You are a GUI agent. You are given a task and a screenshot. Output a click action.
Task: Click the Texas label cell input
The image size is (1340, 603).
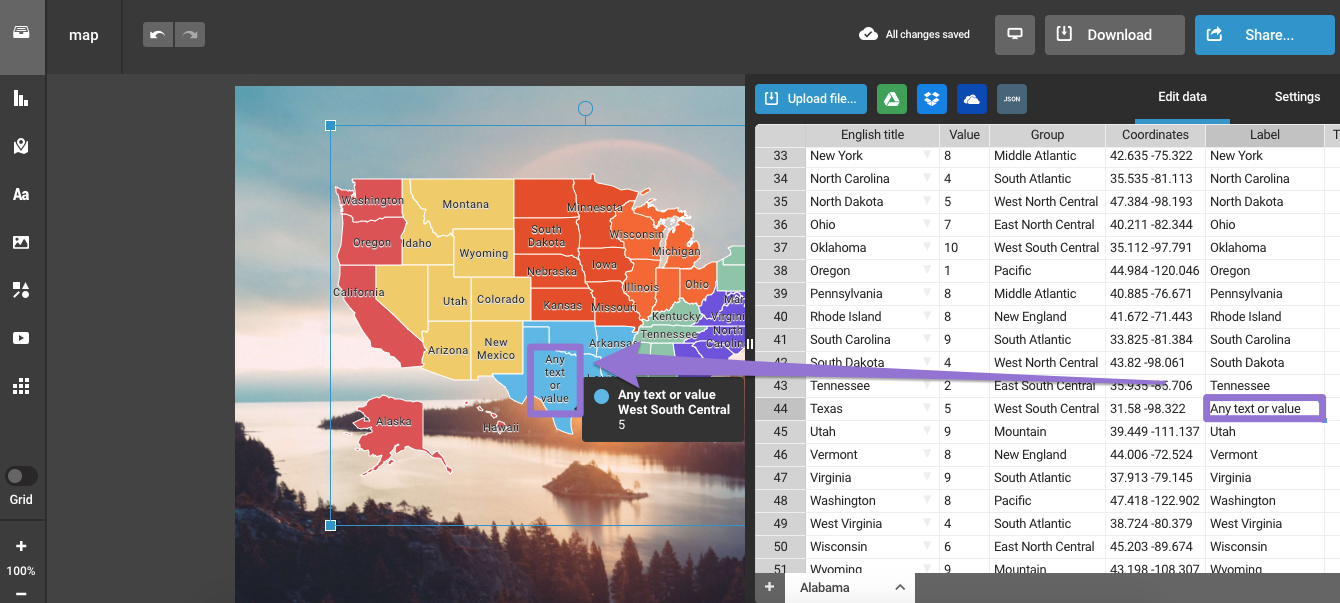(1263, 408)
